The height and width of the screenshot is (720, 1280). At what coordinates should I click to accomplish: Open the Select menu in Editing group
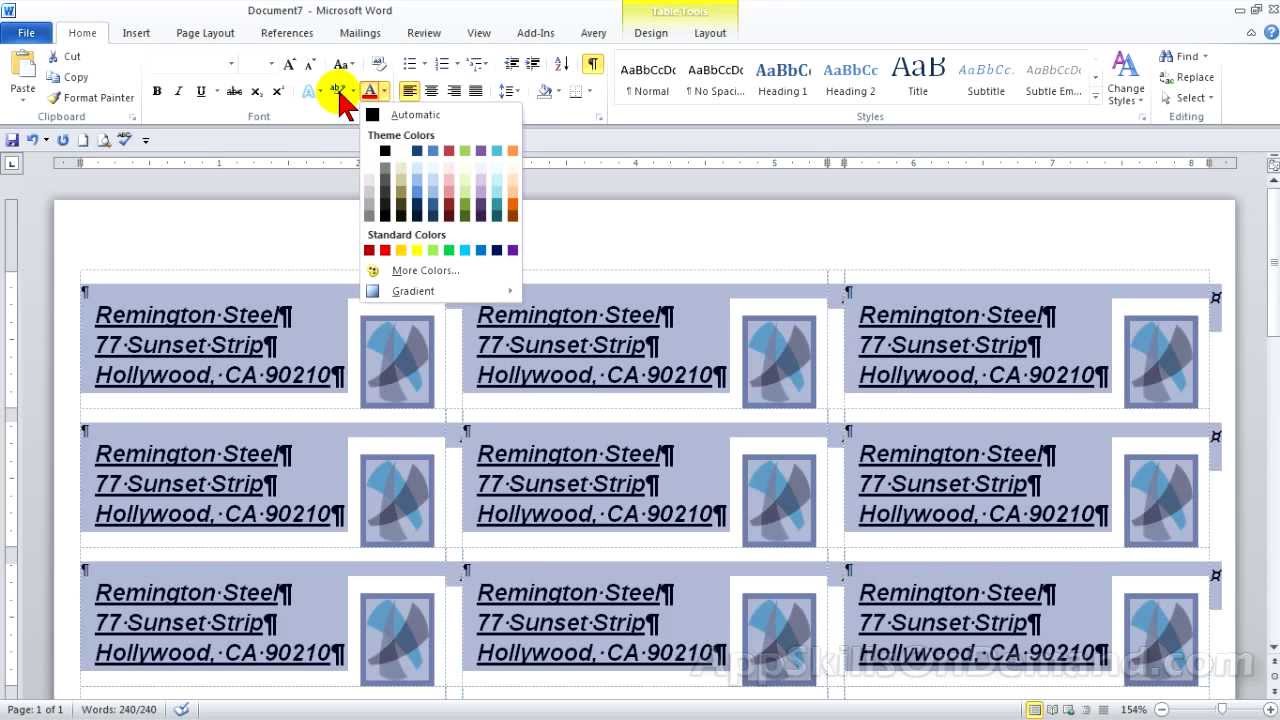1187,98
